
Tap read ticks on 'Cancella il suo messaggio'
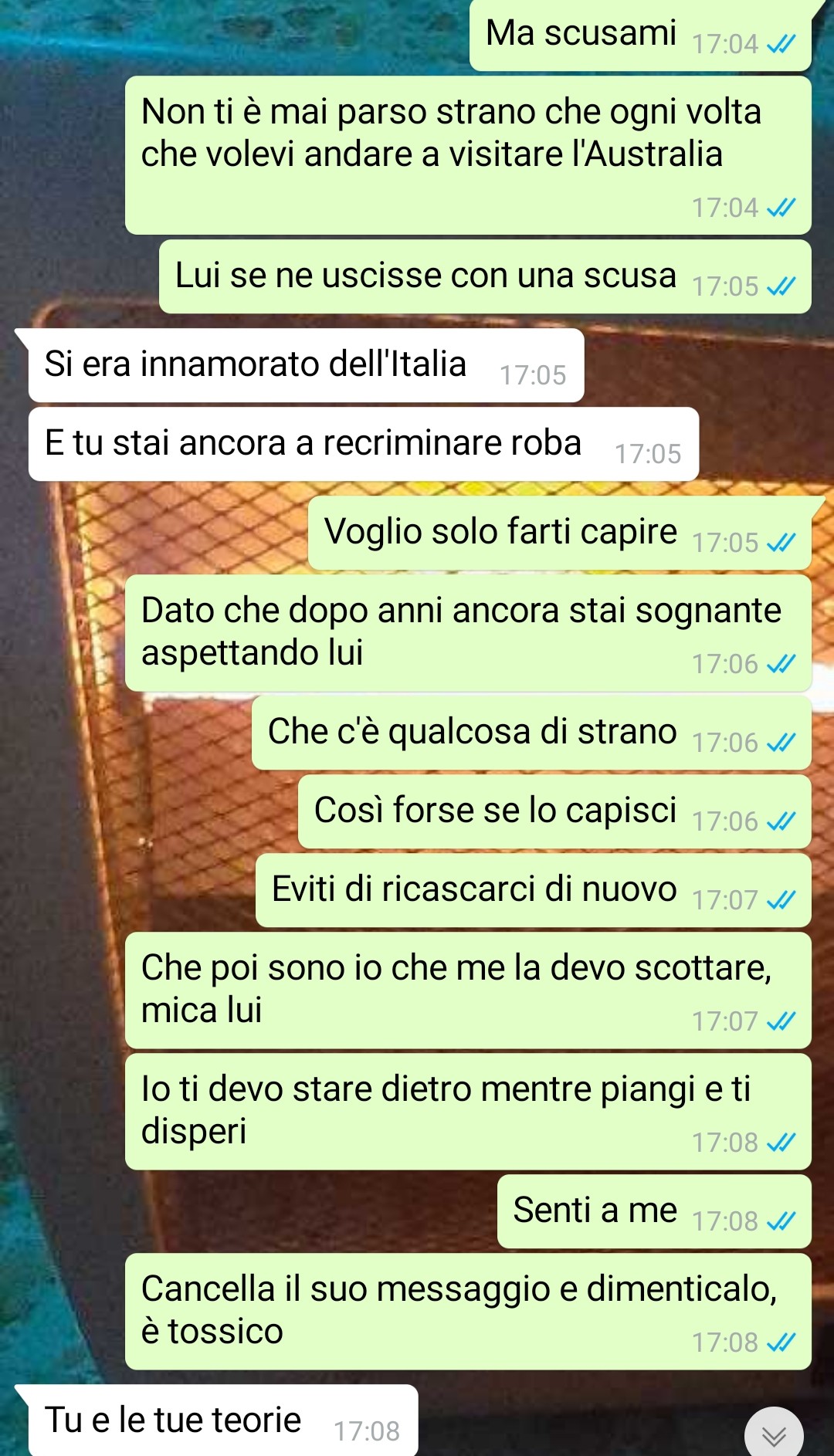[x=781, y=1343]
